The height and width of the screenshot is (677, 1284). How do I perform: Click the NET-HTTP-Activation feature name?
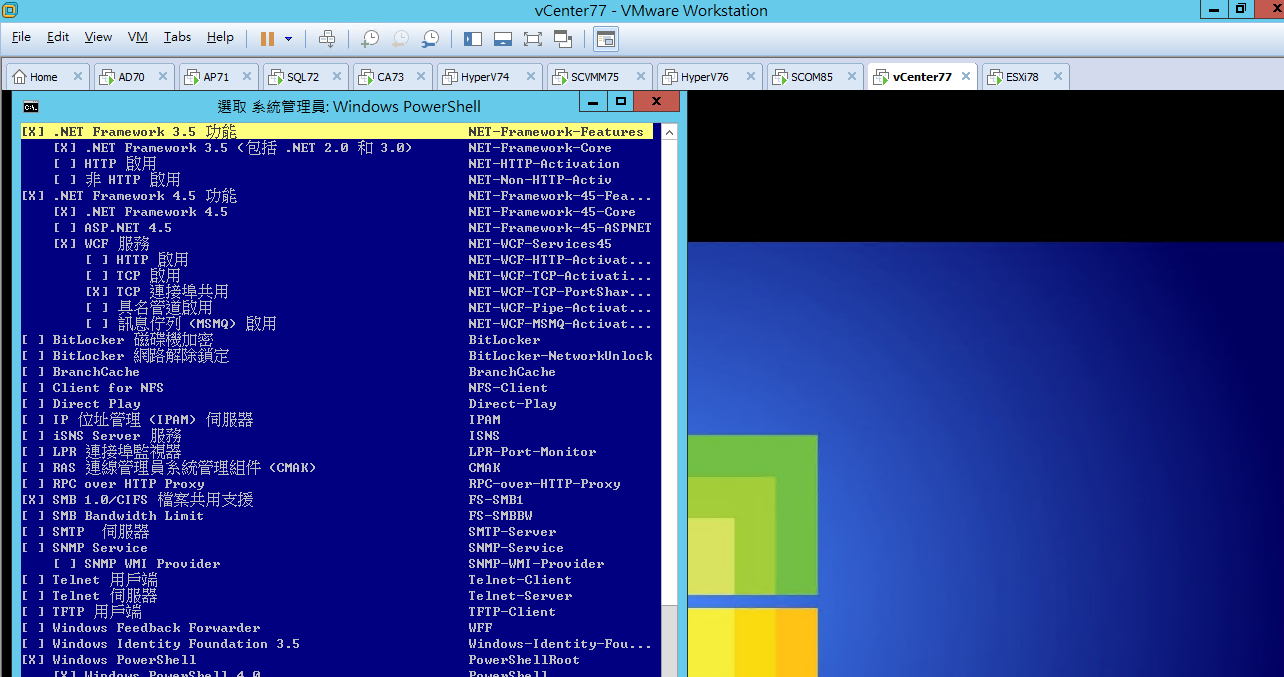544,164
